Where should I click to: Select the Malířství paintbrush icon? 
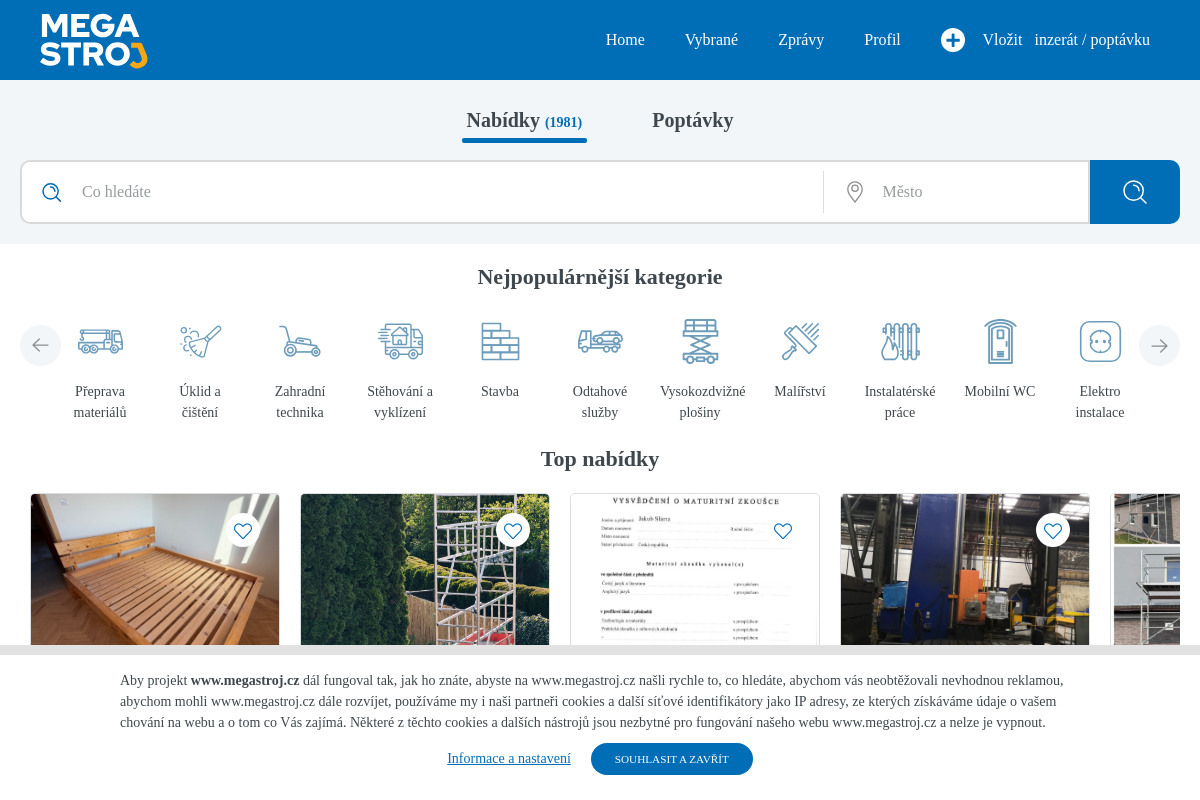(800, 341)
